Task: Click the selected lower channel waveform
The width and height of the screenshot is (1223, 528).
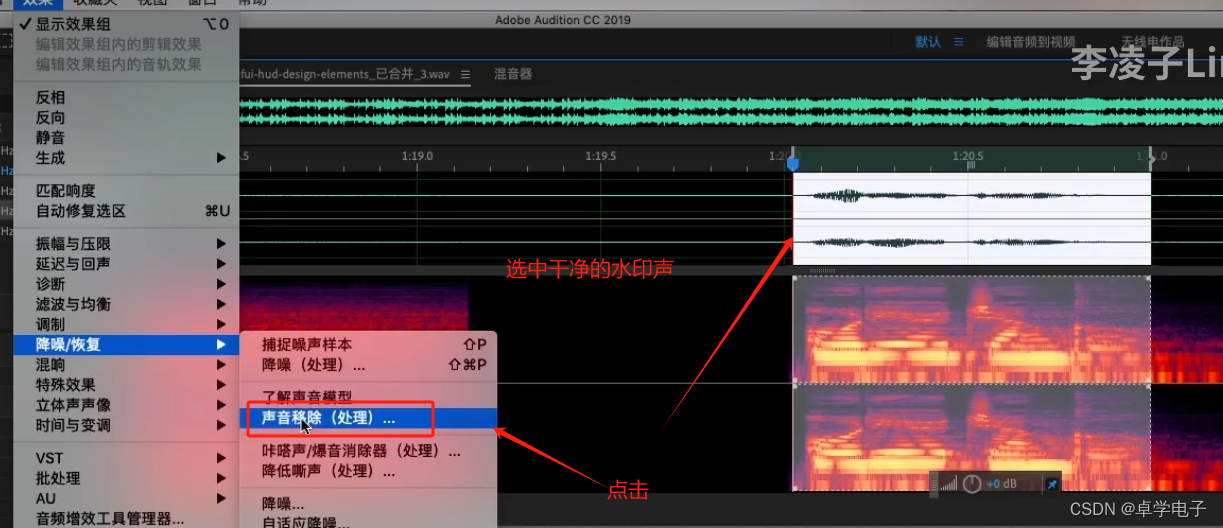Action: 972,242
